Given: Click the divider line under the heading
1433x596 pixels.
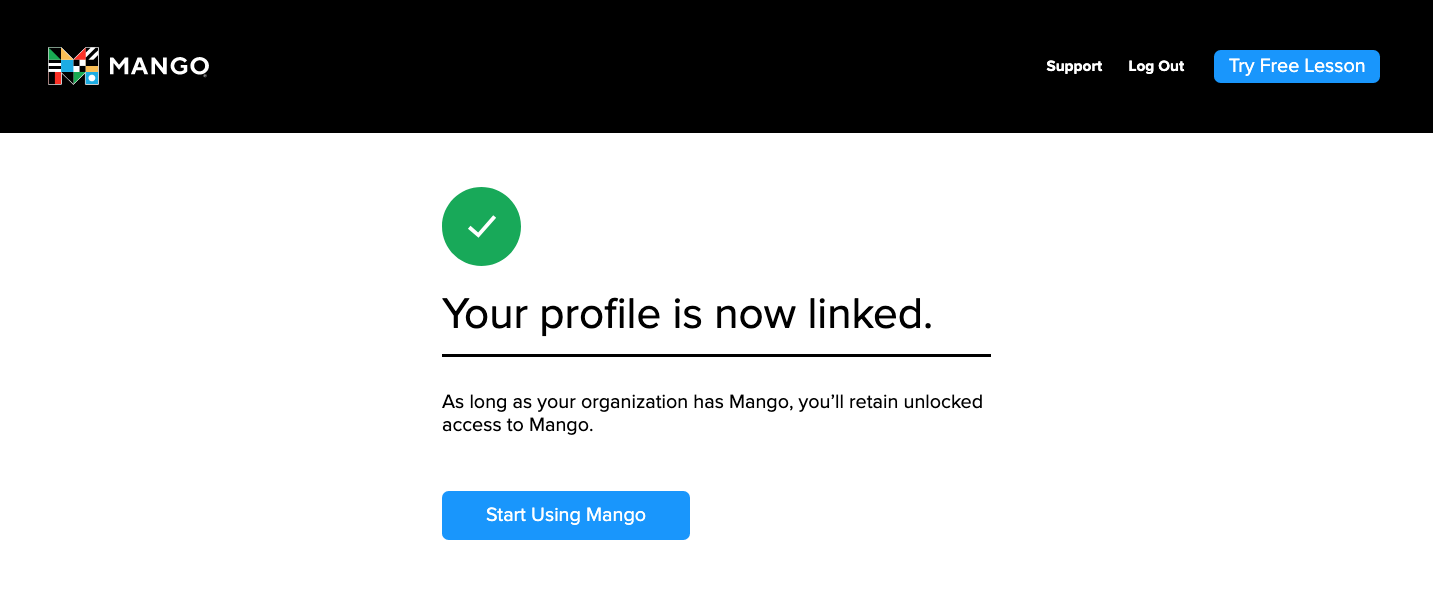Looking at the screenshot, I should point(716,353).
